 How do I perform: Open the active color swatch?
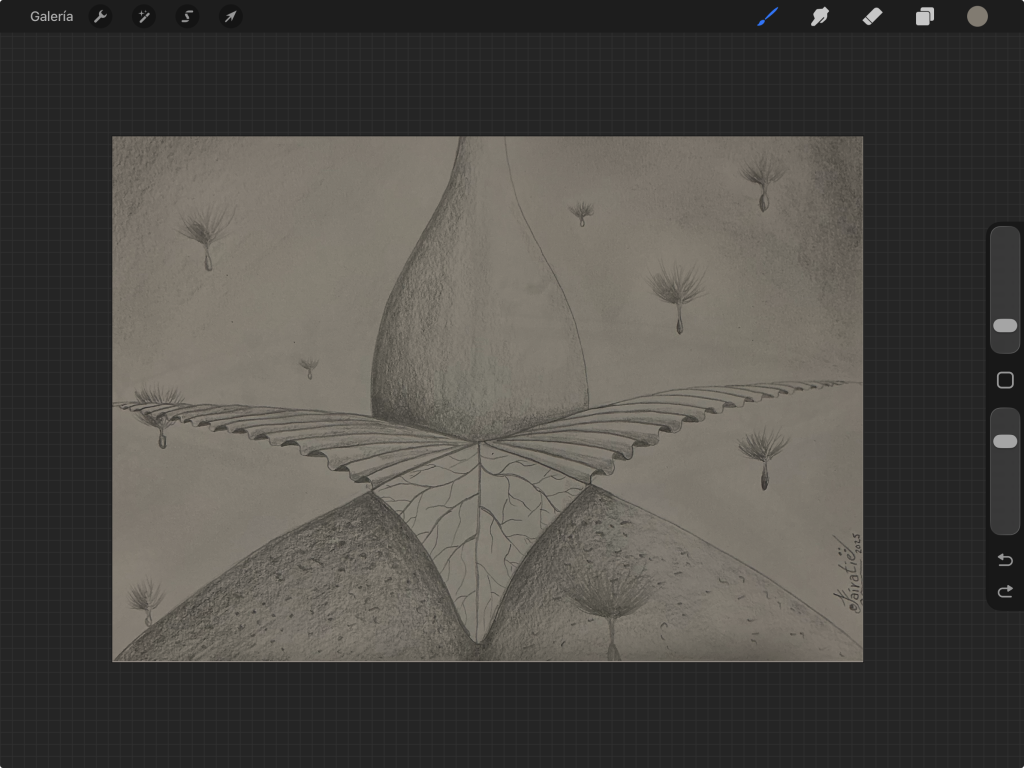(977, 16)
